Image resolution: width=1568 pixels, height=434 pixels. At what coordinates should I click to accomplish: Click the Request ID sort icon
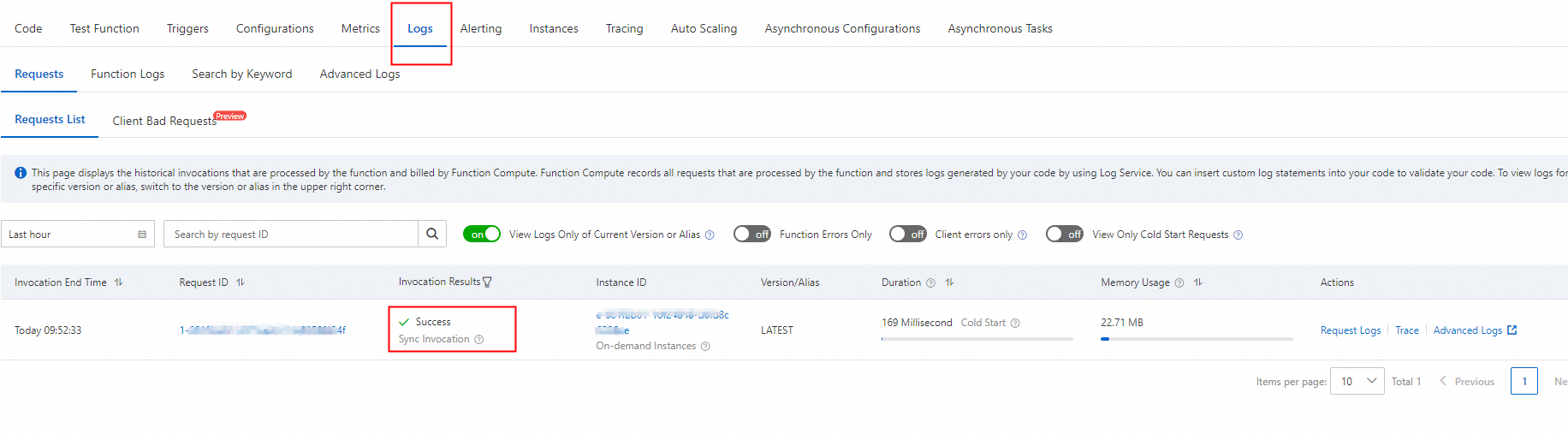pyautogui.click(x=241, y=282)
